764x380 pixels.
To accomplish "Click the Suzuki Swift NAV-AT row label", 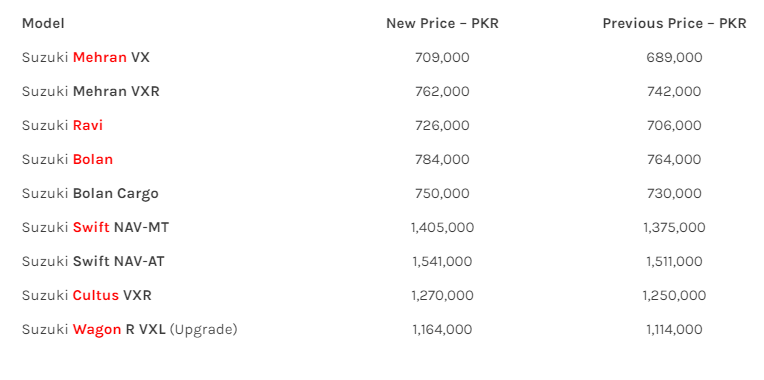I will [x=93, y=262].
